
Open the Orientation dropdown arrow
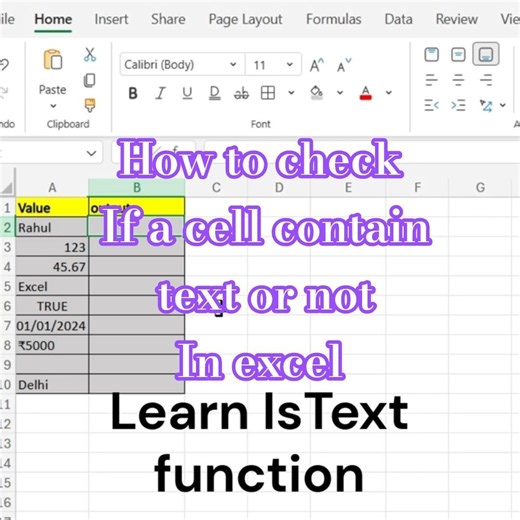(503, 105)
